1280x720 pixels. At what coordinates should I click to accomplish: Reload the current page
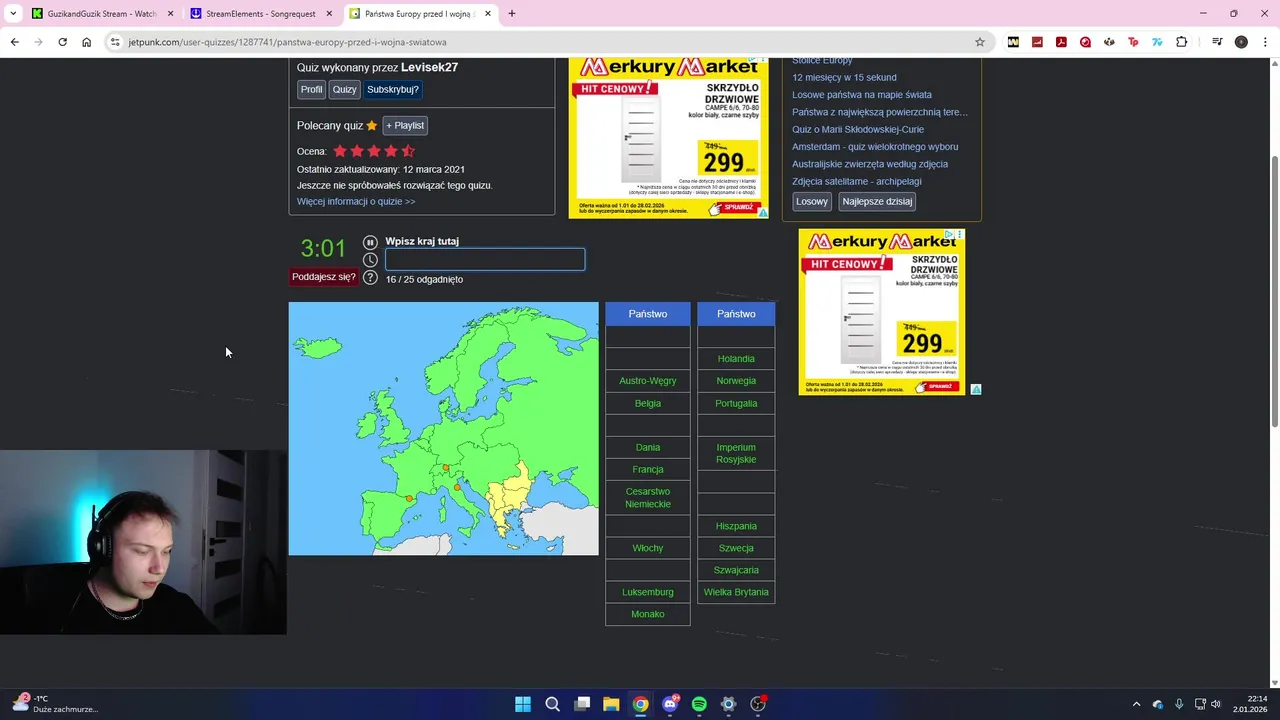[x=62, y=42]
